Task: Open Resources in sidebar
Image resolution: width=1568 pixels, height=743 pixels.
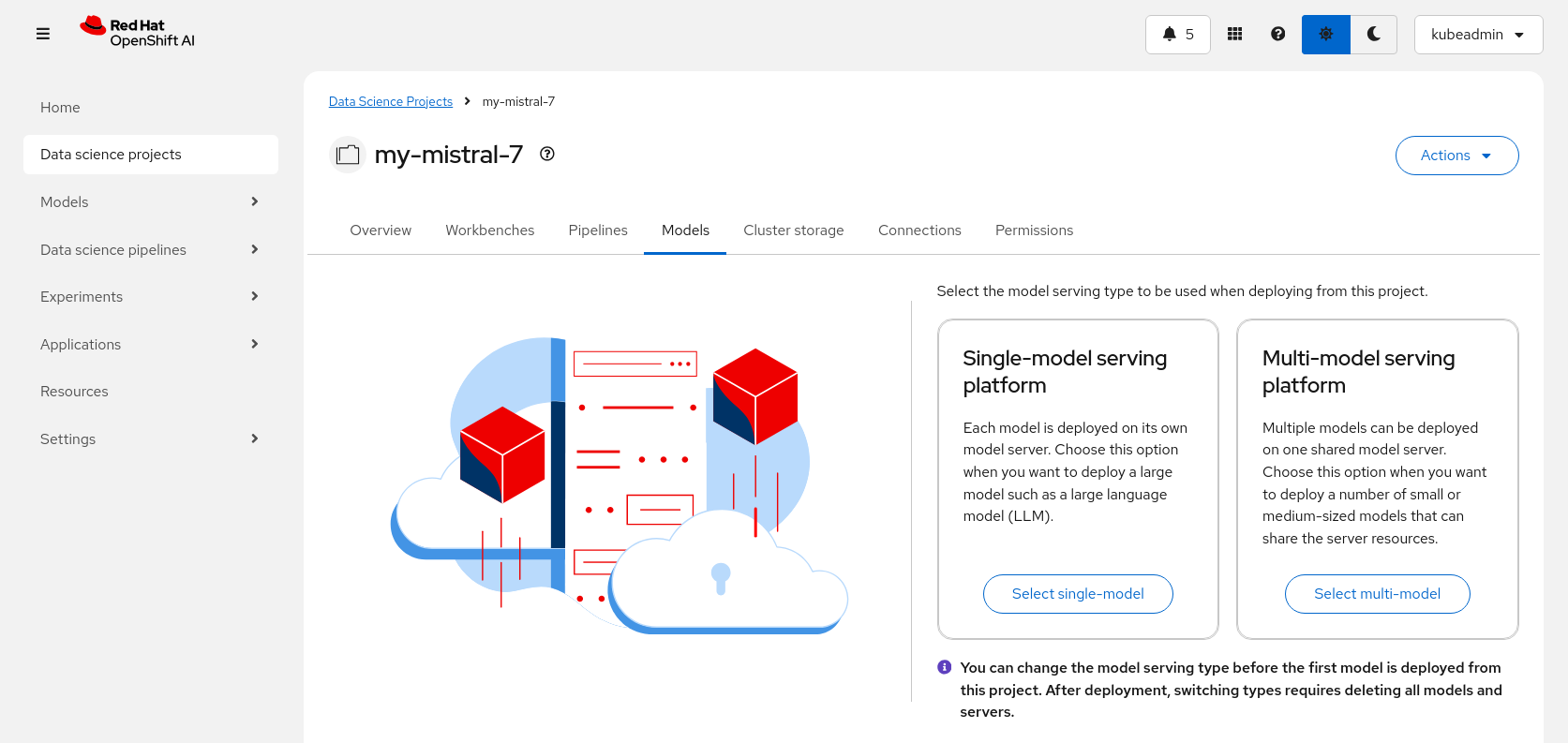Action: (x=151, y=392)
